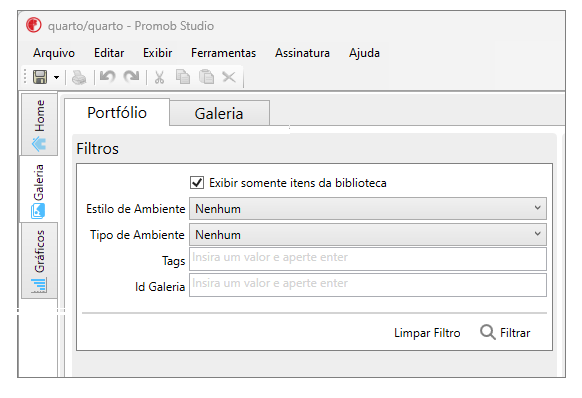Click the Paste clipboard icon

(206, 77)
